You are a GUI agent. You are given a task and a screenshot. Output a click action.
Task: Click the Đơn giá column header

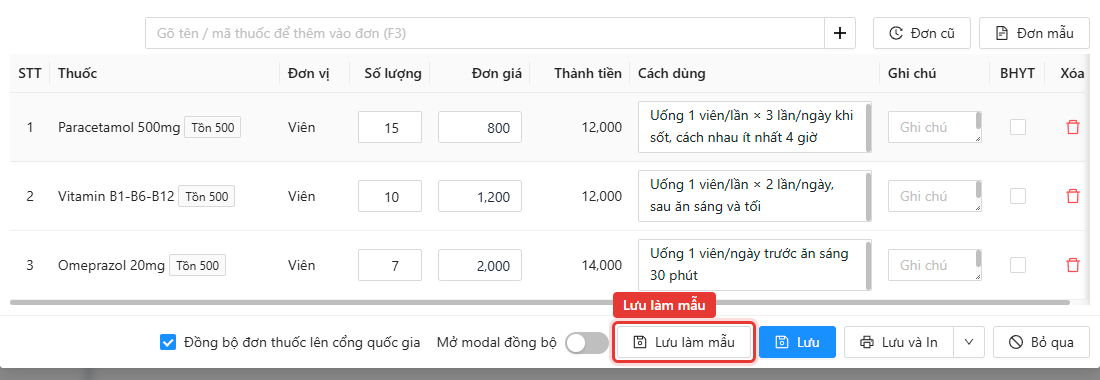[x=497, y=73]
